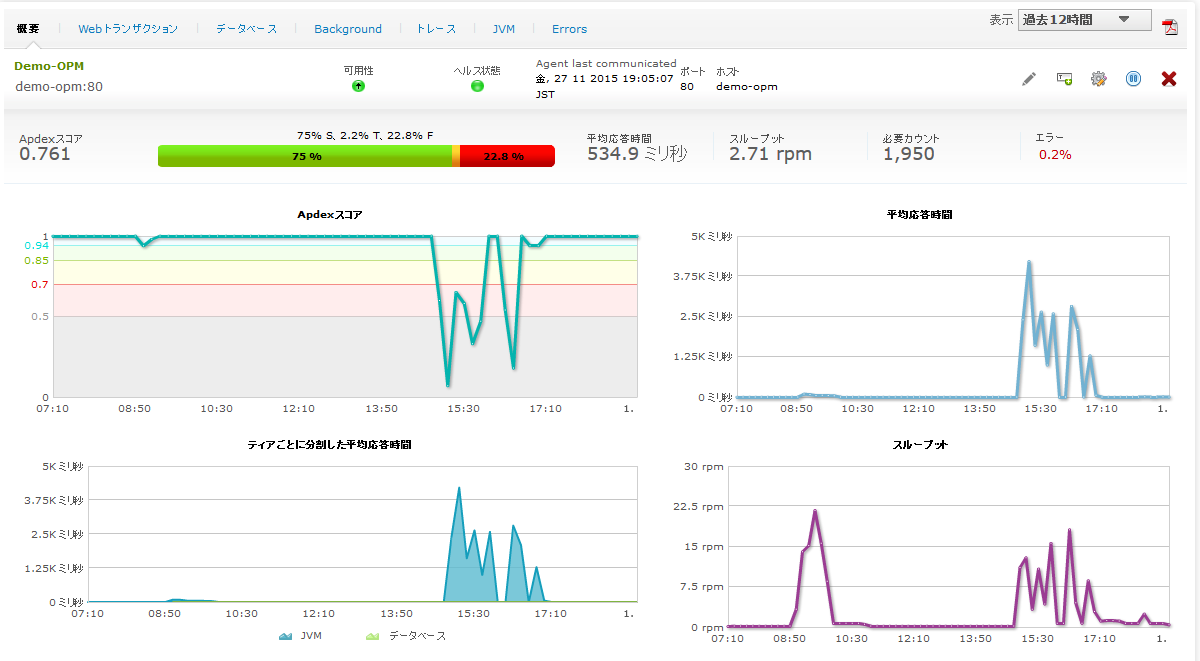Open the gear configuration icon
Viewport: 1200px width, 661px height.
click(x=1098, y=79)
